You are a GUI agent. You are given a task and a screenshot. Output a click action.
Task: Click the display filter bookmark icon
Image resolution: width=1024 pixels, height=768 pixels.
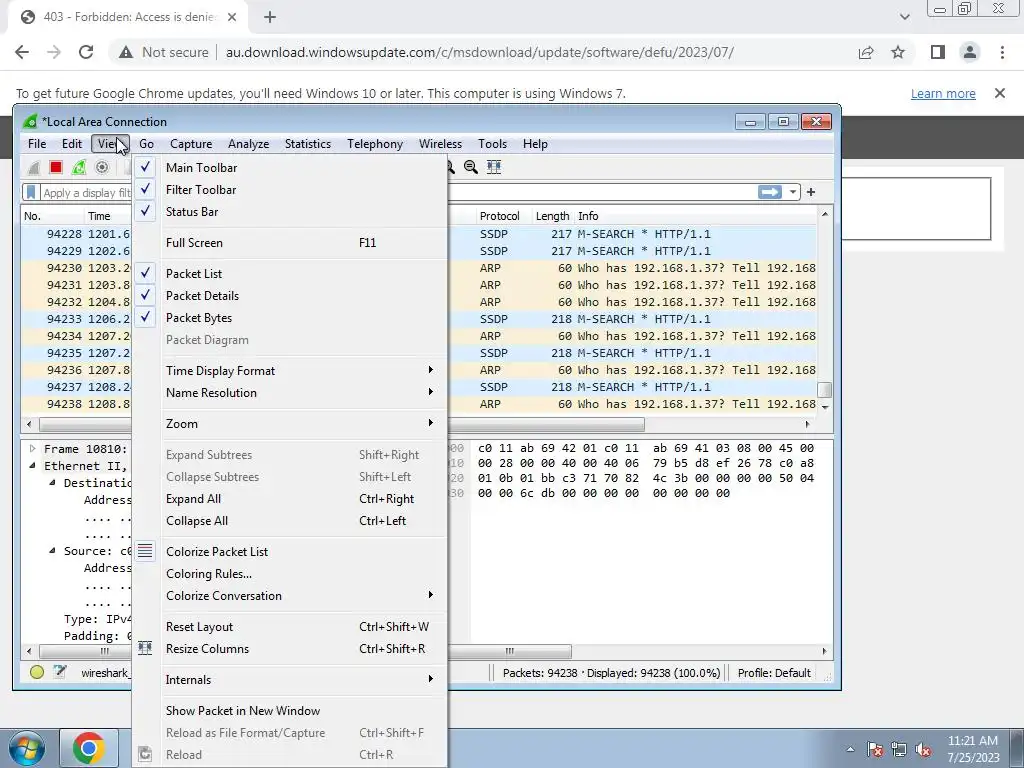click(31, 192)
